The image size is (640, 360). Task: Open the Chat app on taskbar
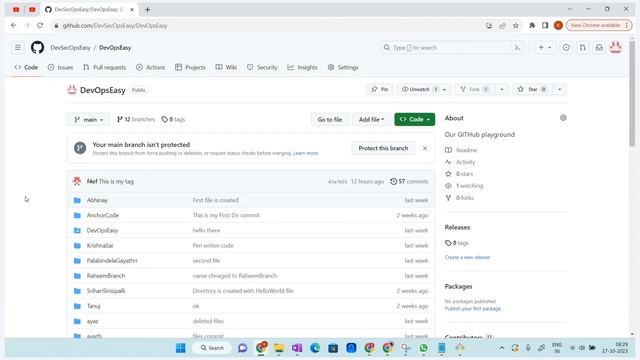pyautogui.click(x=242, y=348)
